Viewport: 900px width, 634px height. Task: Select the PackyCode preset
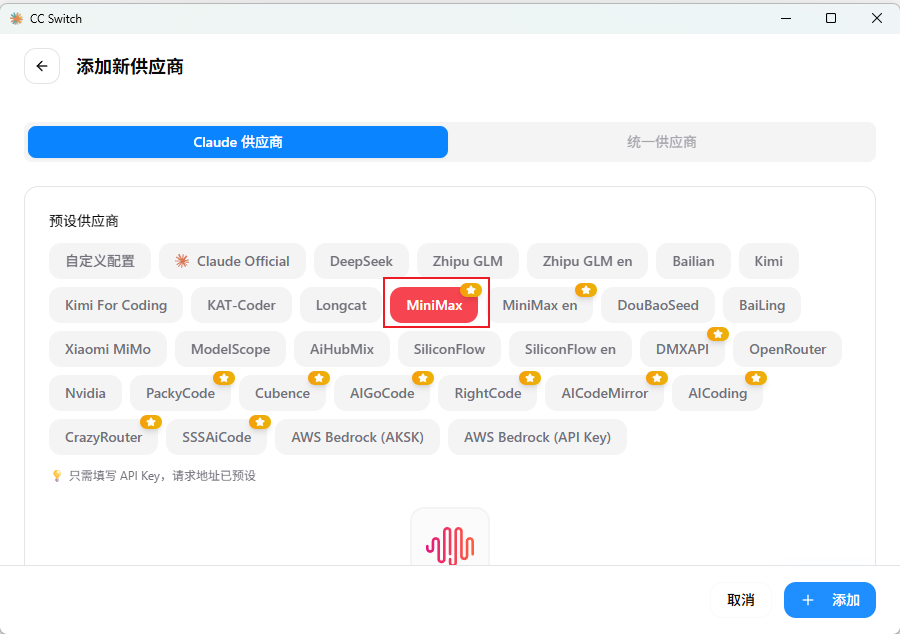pyautogui.click(x=180, y=393)
